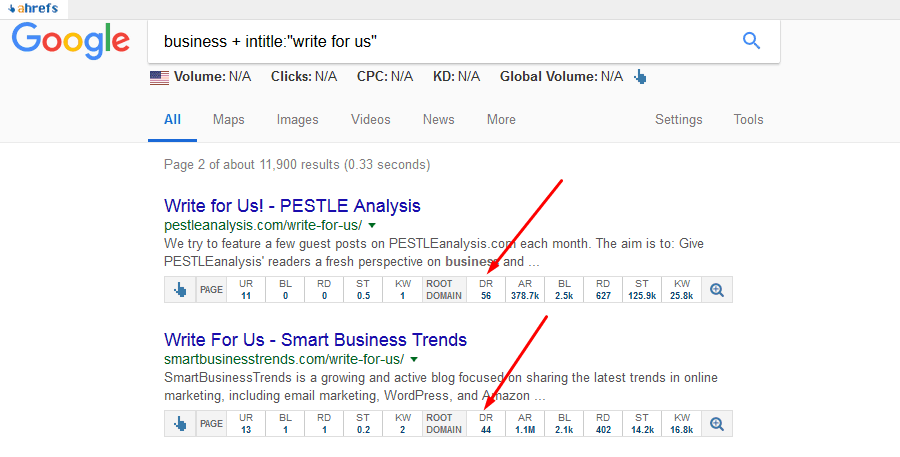Open the More search menu
Screen dimensions: 900x457
click(501, 119)
